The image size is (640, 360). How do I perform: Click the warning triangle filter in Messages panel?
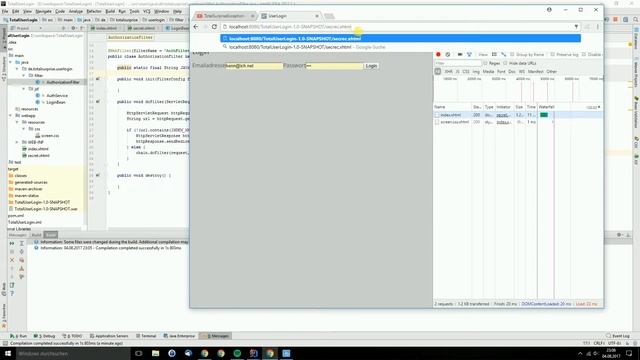22,269
